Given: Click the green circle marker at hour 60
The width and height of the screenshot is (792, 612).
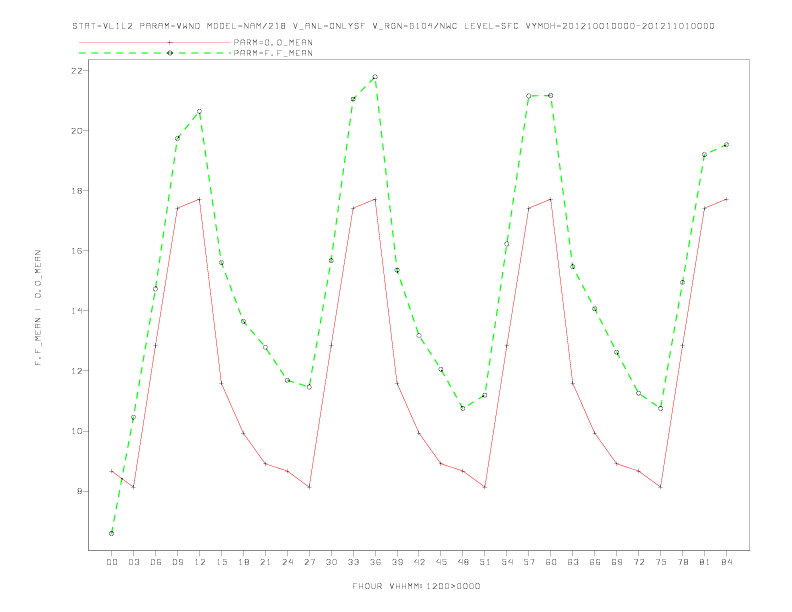Looking at the screenshot, I should [x=551, y=95].
